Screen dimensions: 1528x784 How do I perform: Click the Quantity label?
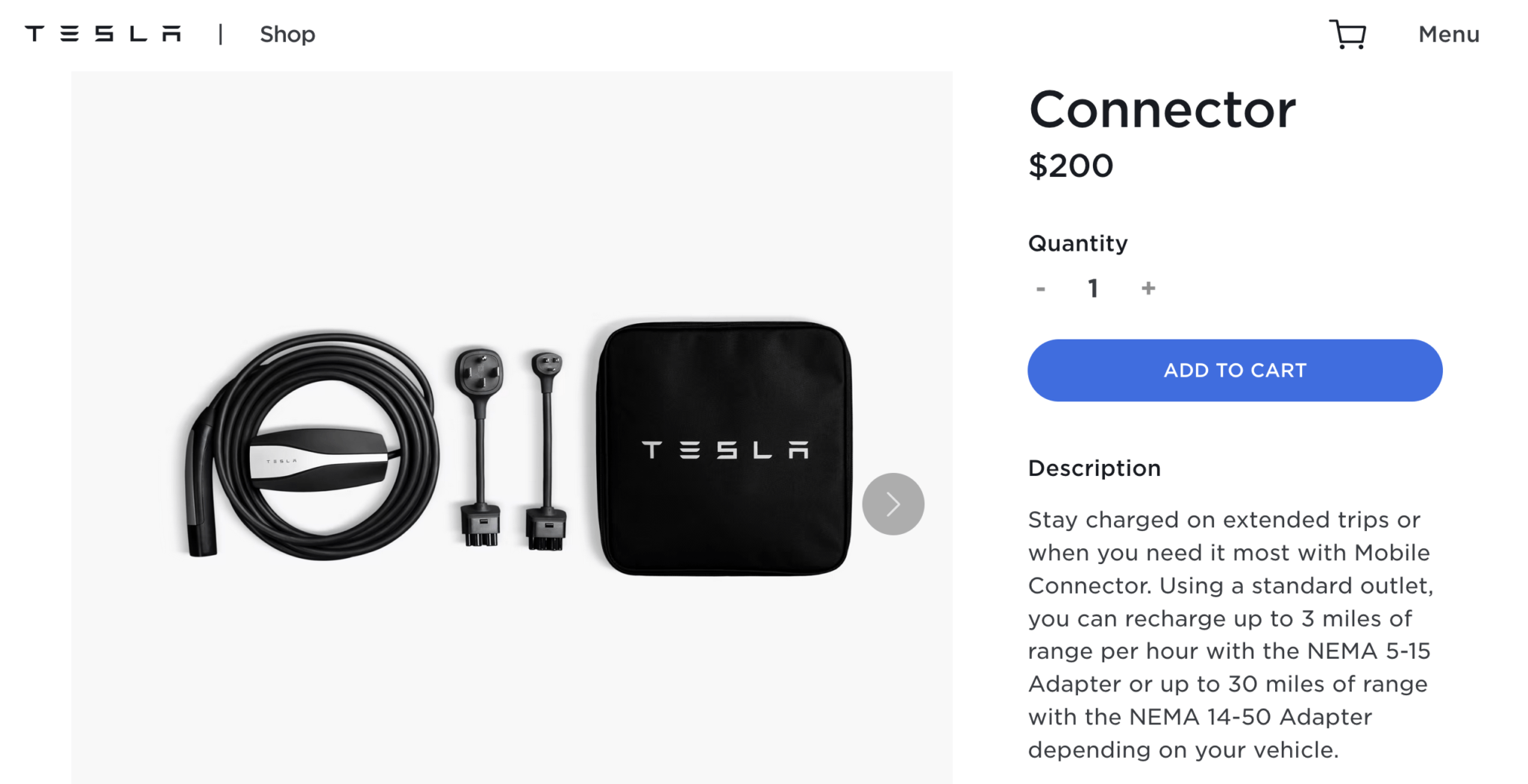(1077, 242)
